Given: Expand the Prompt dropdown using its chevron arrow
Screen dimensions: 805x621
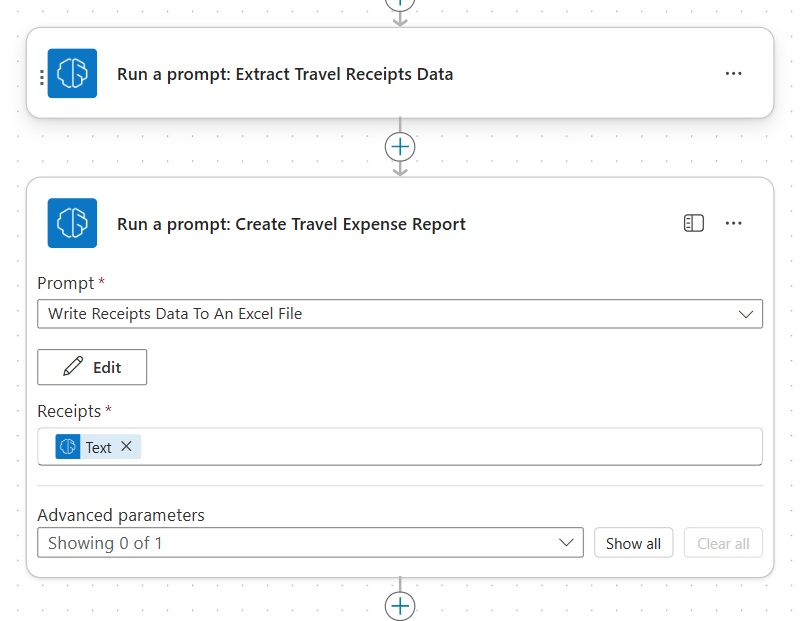Looking at the screenshot, I should pyautogui.click(x=745, y=314).
